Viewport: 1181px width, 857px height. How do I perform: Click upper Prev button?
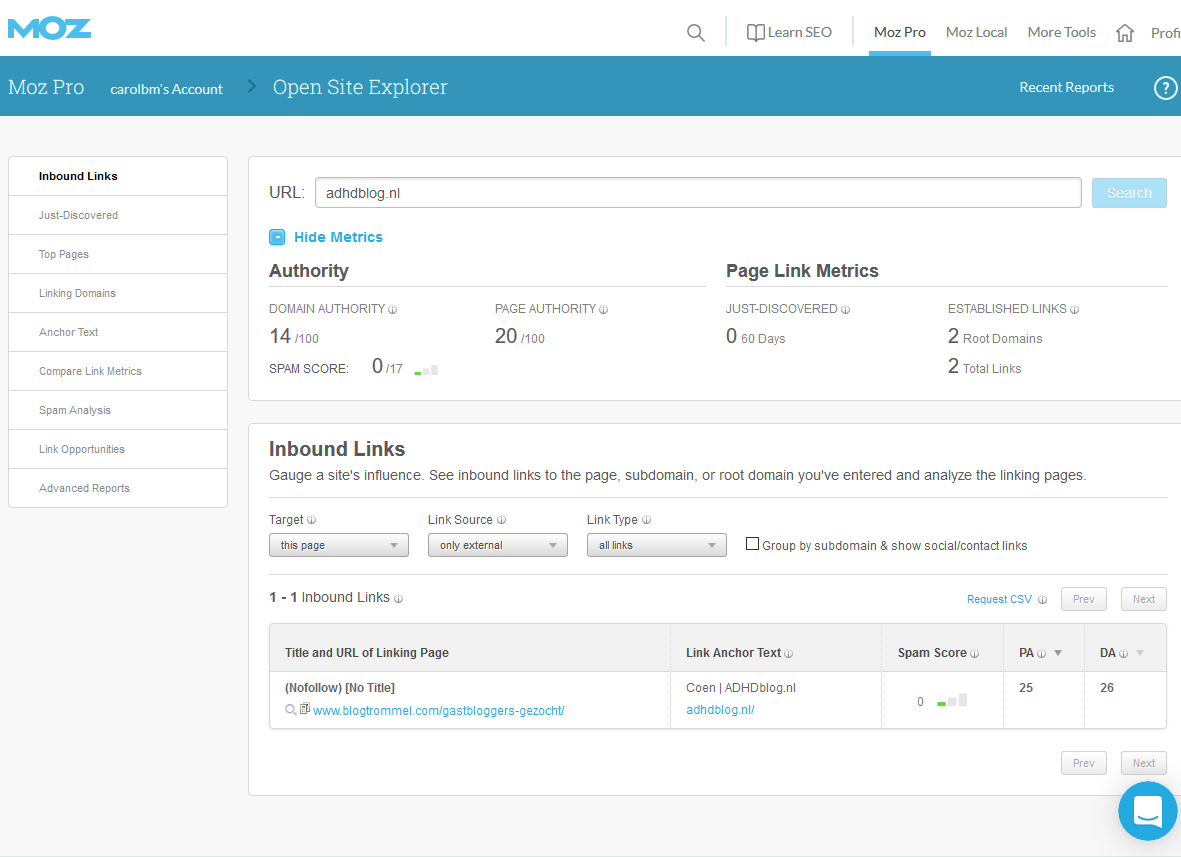pos(1084,599)
